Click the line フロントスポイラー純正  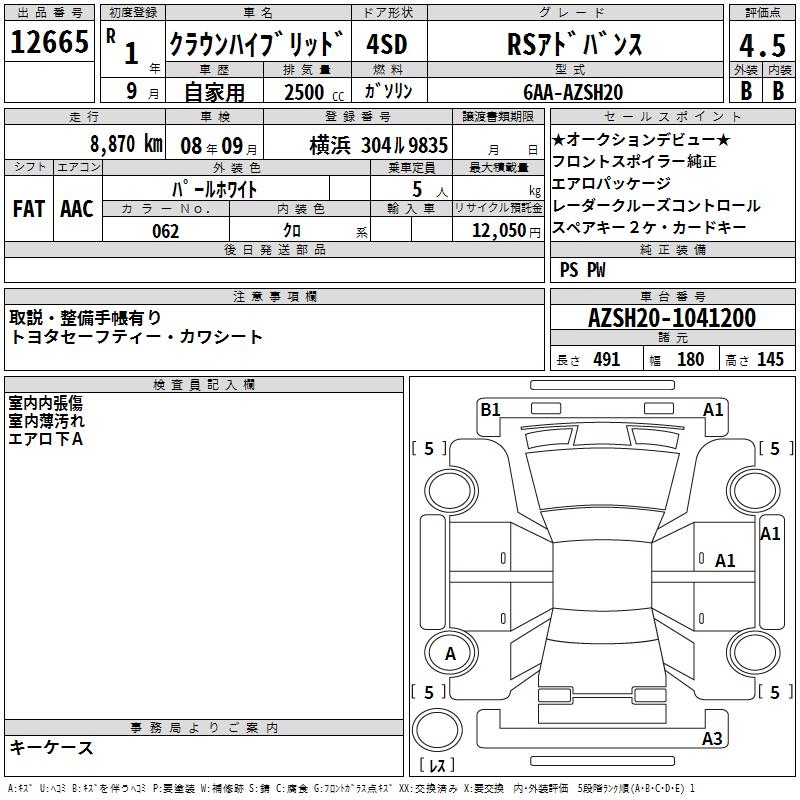click(x=634, y=161)
